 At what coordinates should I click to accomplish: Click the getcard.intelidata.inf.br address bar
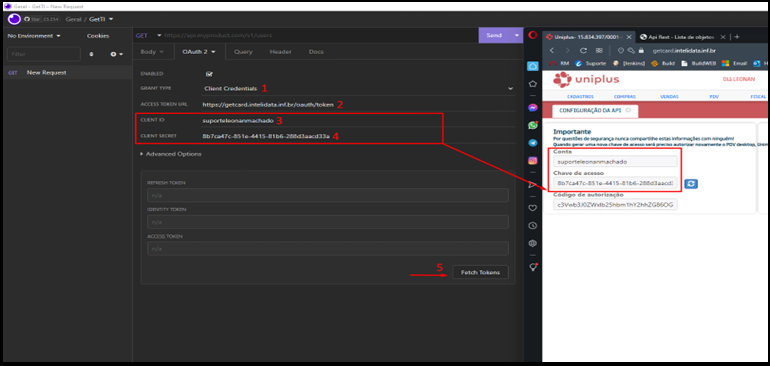(684, 51)
